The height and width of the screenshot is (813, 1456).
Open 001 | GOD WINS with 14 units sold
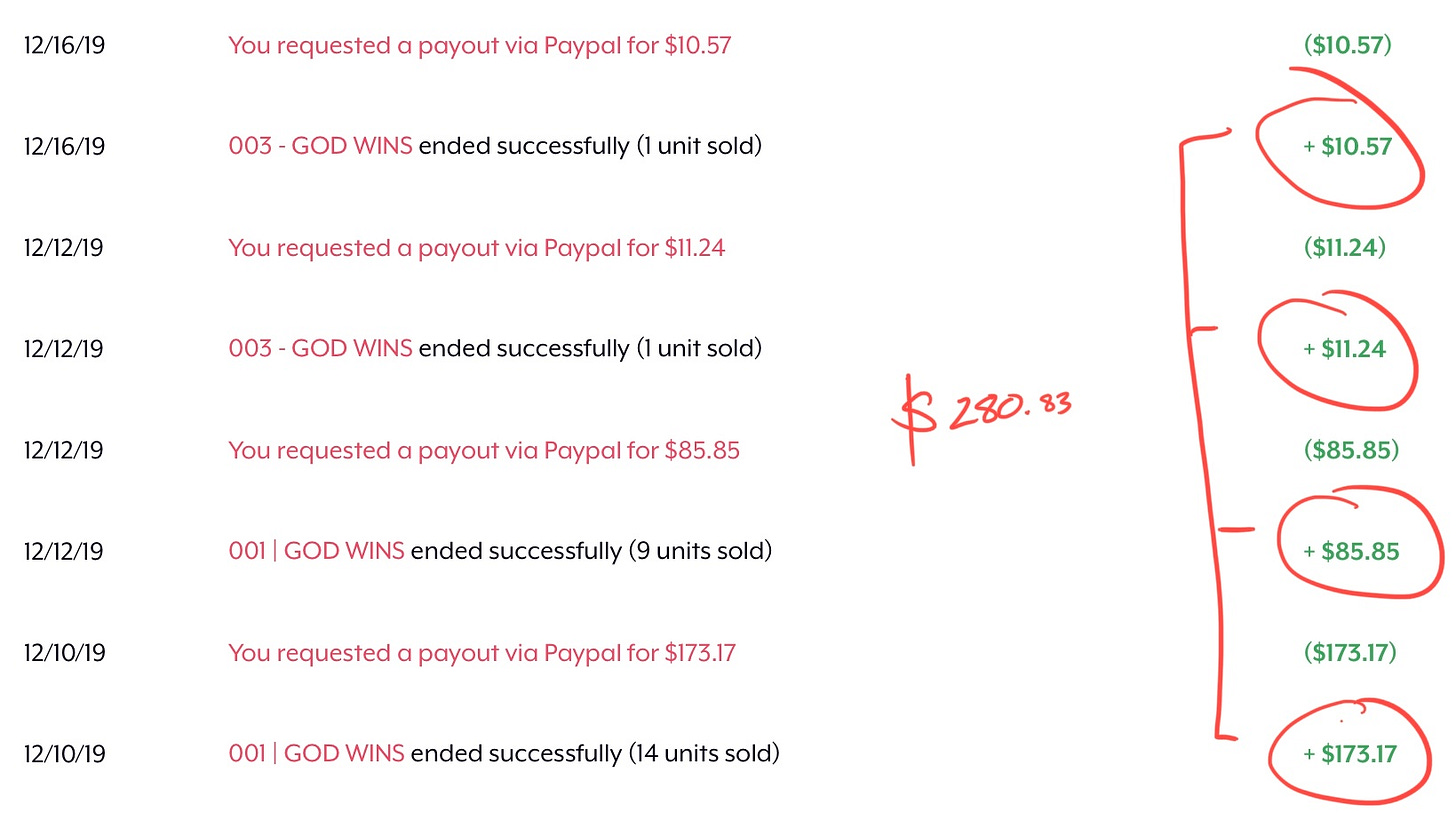(316, 753)
